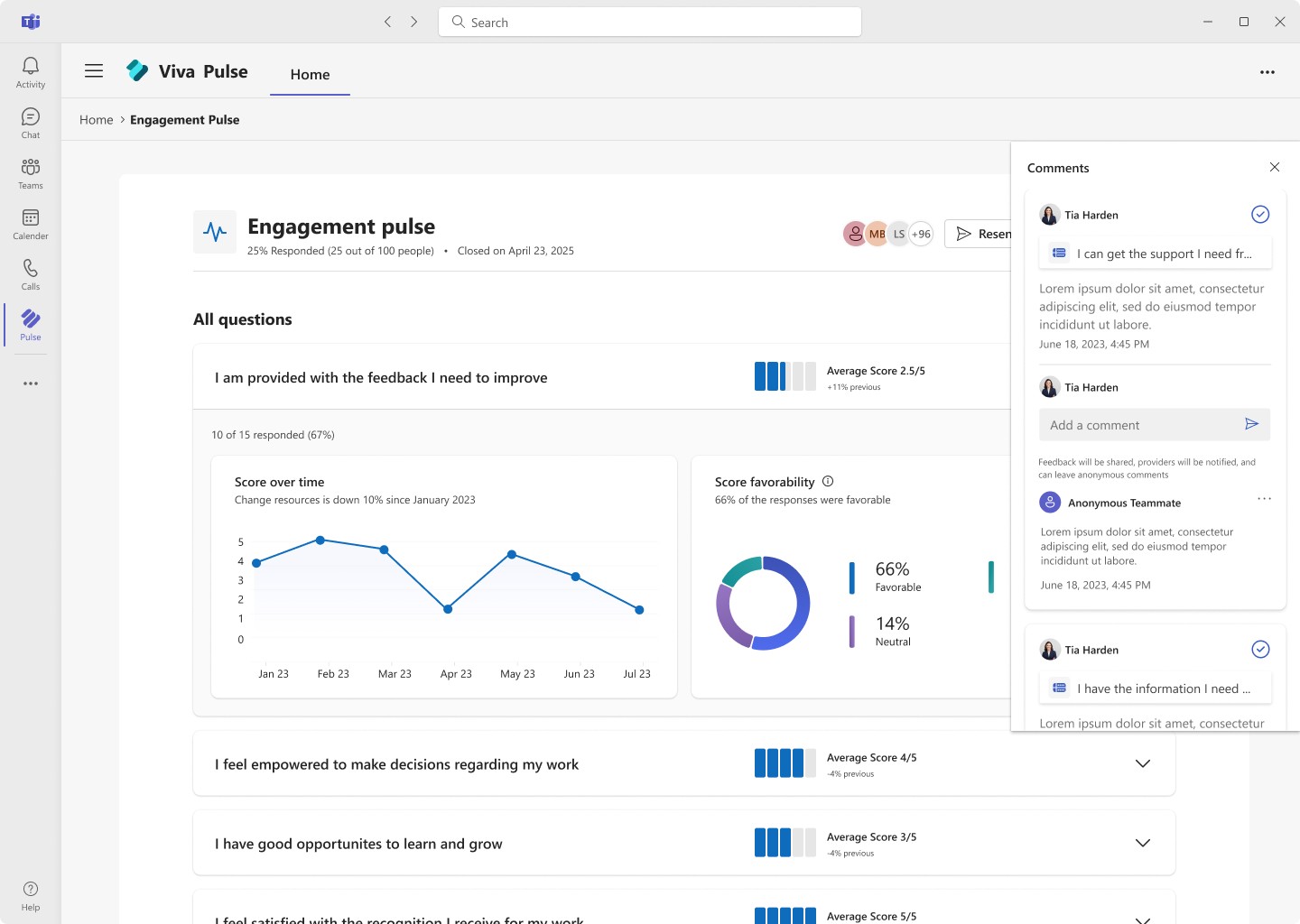The width and height of the screenshot is (1300, 924).
Task: Click the May 23 data point on chart
Action: pyautogui.click(x=512, y=554)
